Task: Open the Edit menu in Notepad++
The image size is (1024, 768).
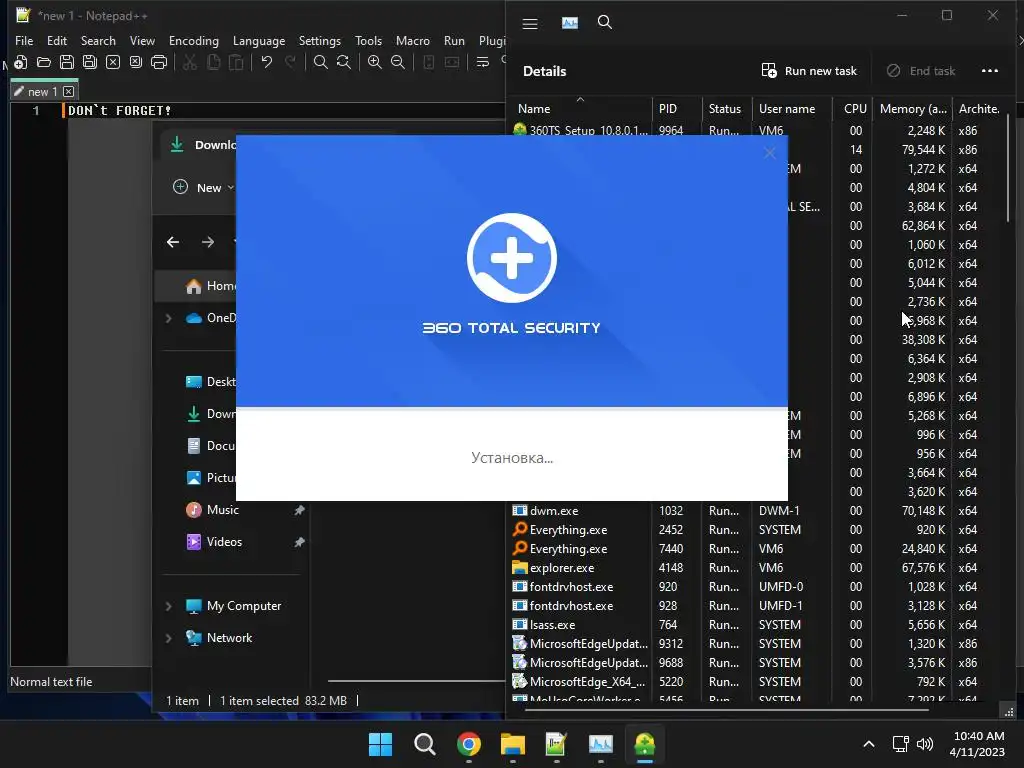Action: point(57,40)
